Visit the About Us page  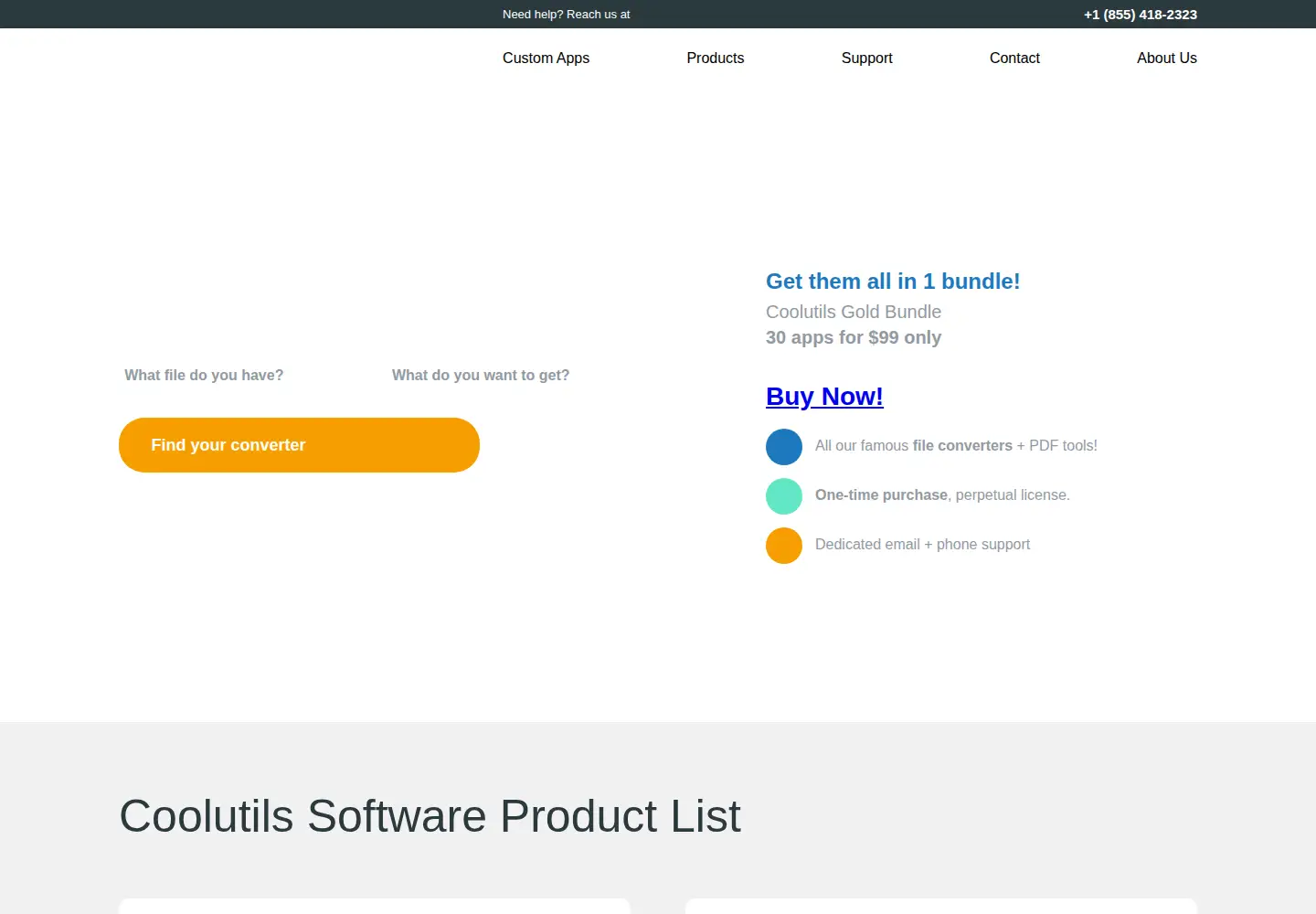click(x=1166, y=58)
